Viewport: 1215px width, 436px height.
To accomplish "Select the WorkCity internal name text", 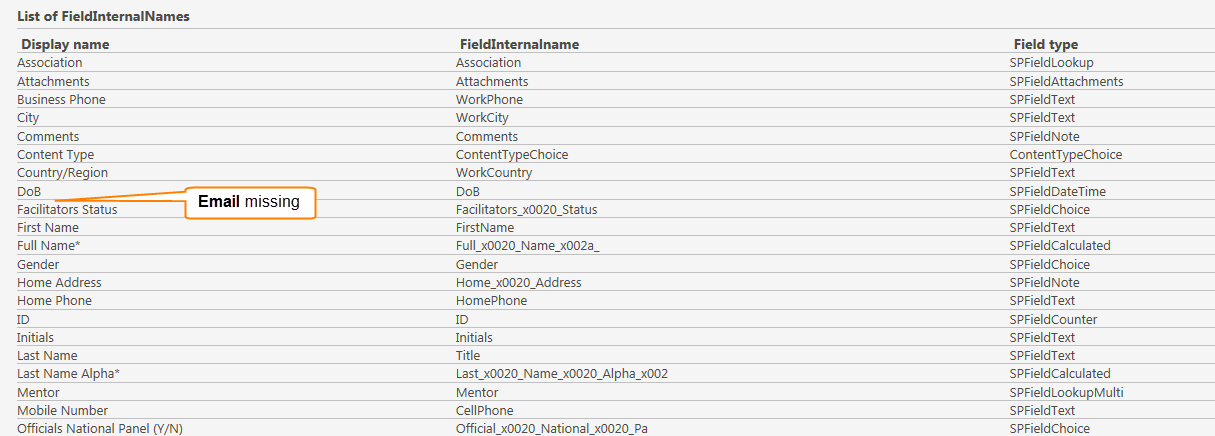I will (x=482, y=118).
